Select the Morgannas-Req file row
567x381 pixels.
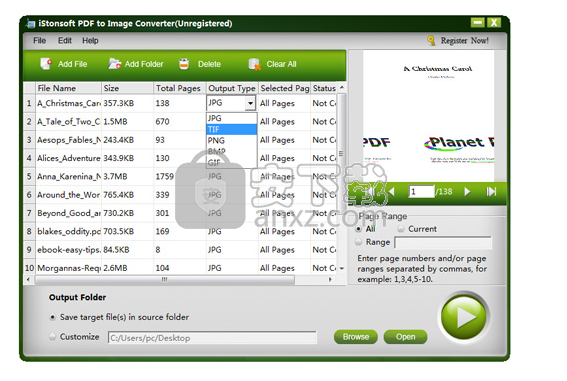pyautogui.click(x=180, y=268)
